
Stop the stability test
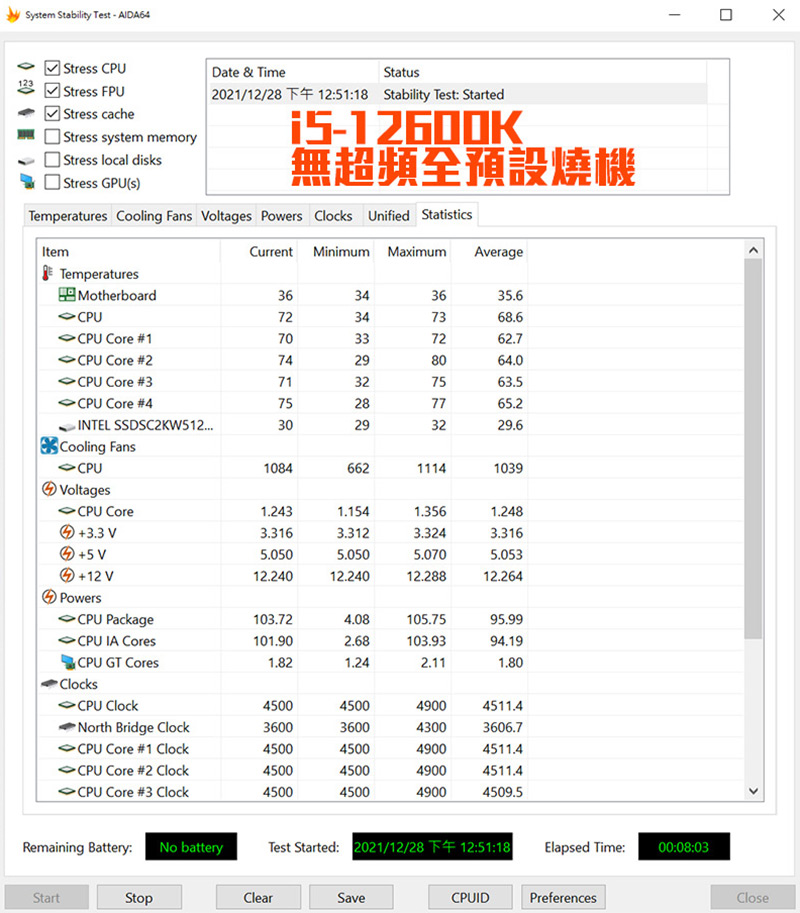coord(139,897)
